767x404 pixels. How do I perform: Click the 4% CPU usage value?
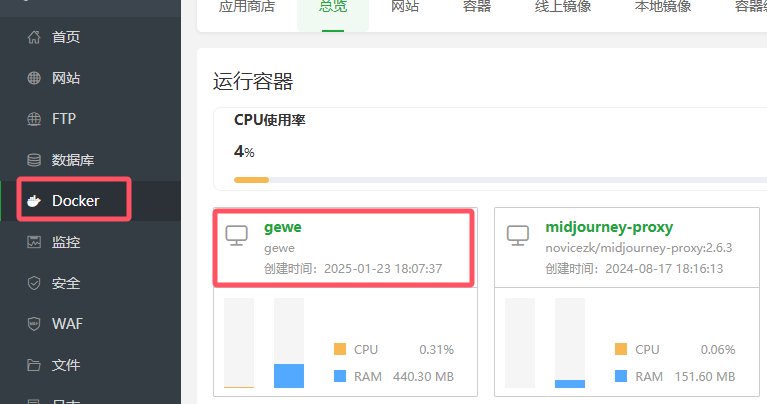tap(244, 152)
